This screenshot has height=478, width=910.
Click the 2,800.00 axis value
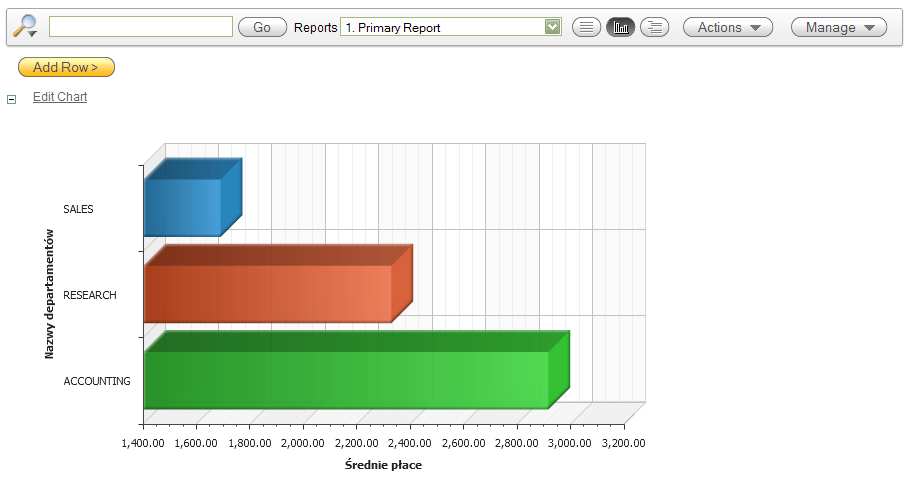517,443
